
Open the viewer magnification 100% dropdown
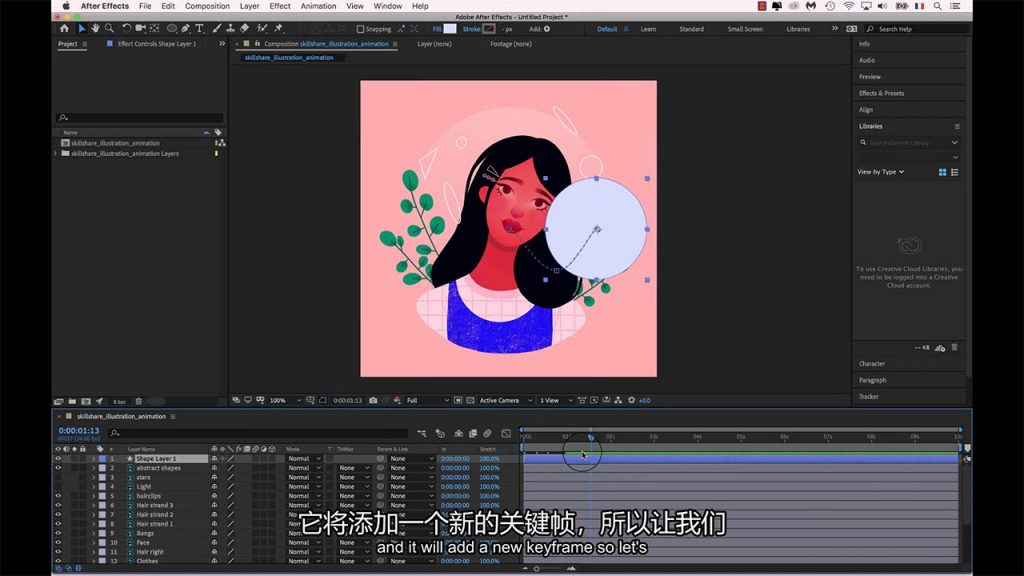point(285,400)
